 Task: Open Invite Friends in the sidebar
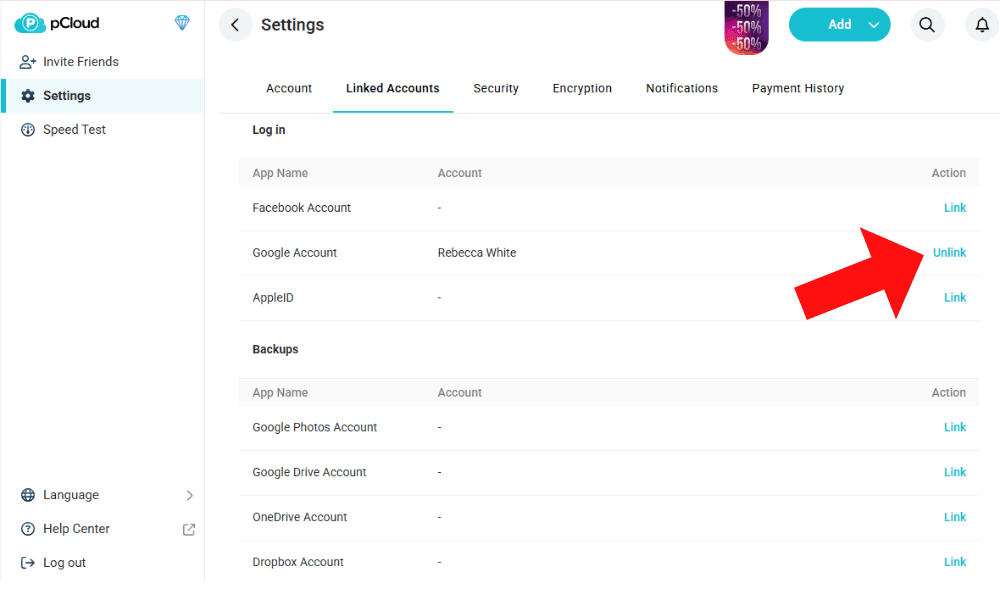click(x=80, y=62)
